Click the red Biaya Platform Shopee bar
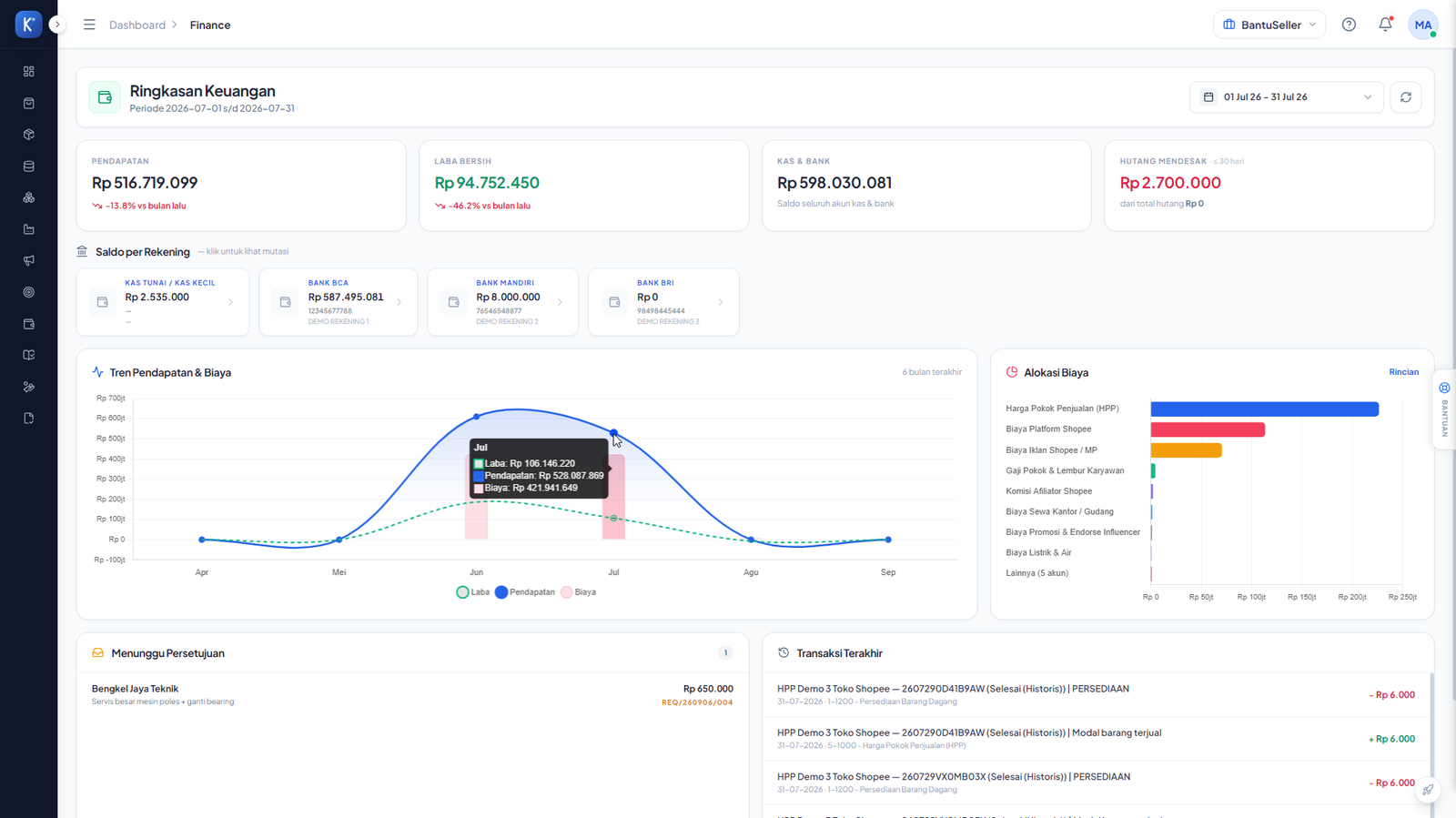The image size is (1456, 818). click(1208, 429)
